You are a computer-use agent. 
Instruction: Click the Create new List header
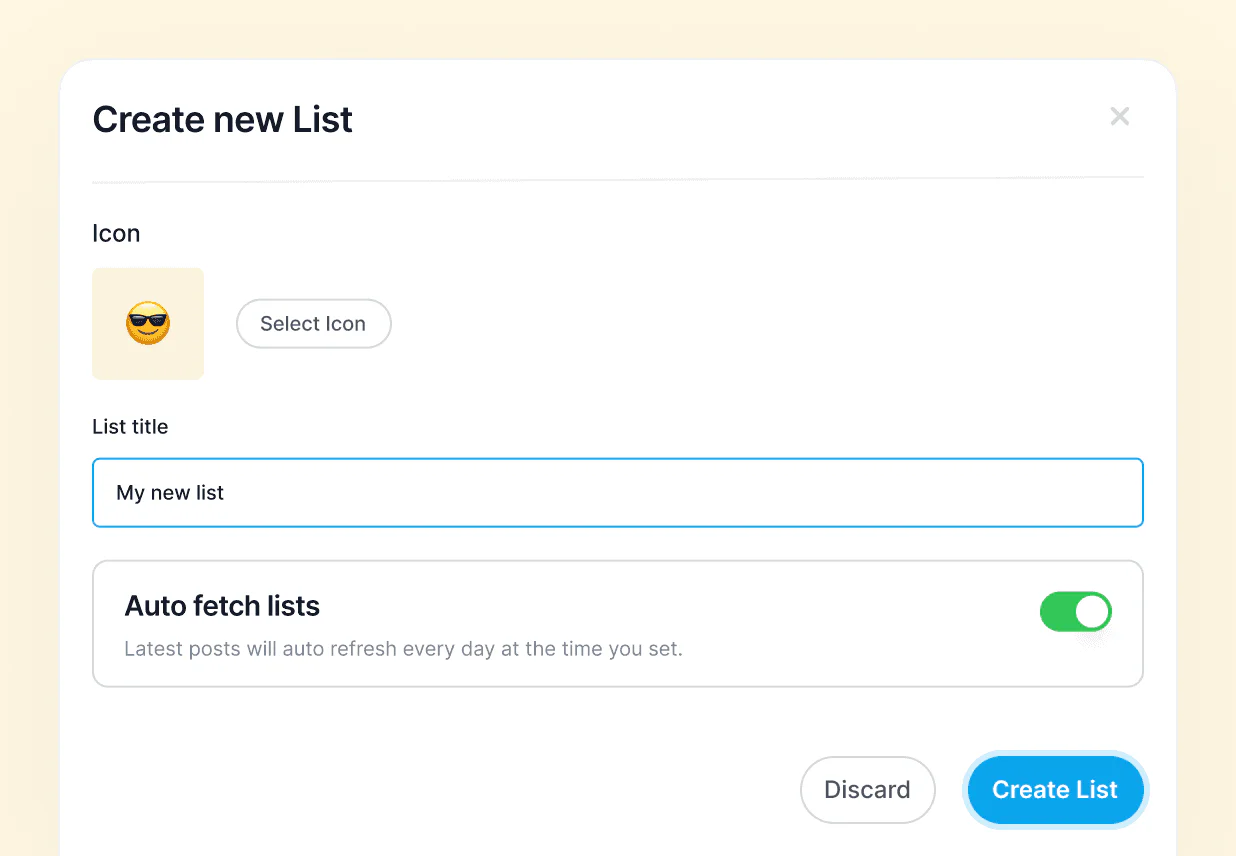point(222,119)
